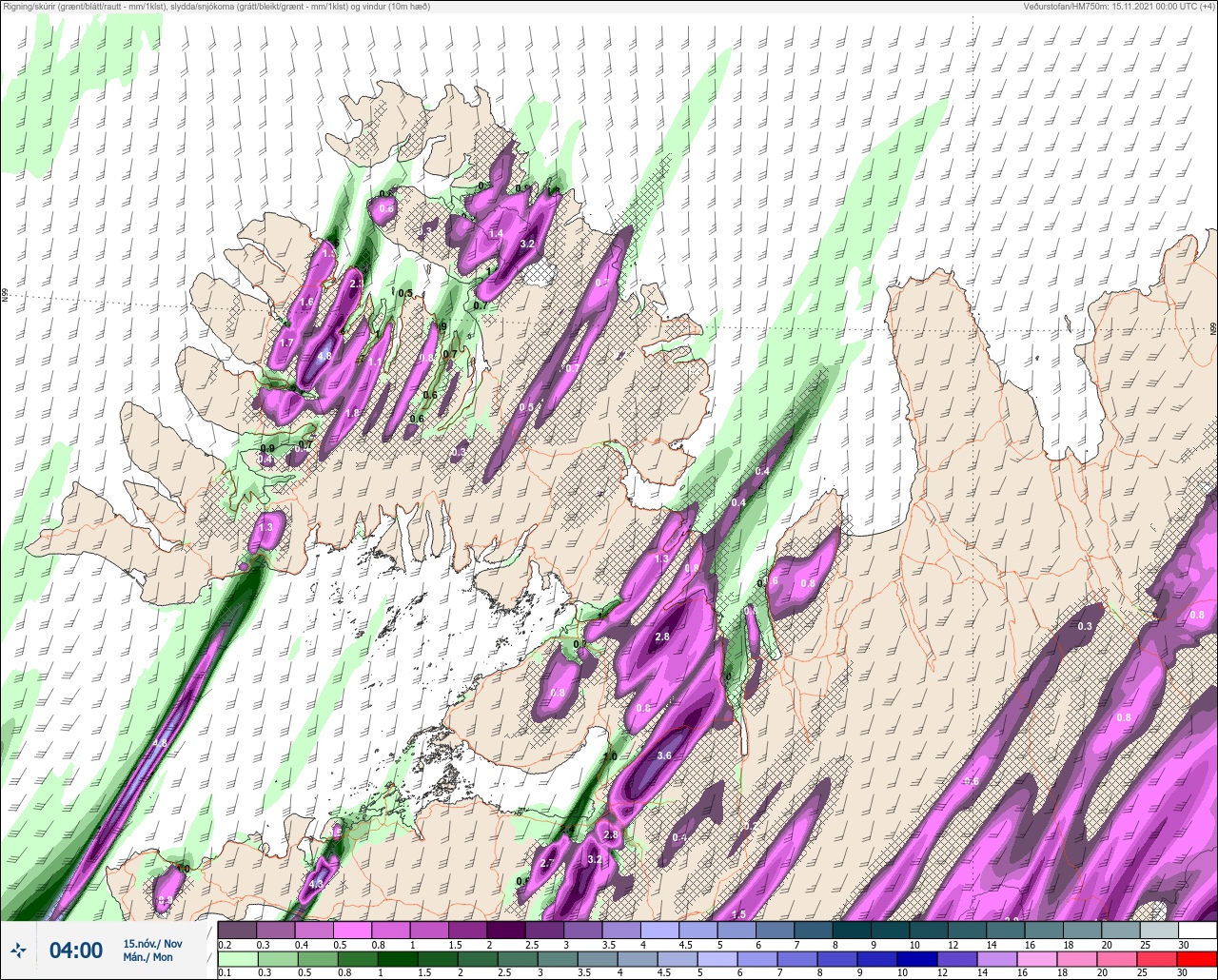Select the '15.nóv./ Nov' date label
The width and height of the screenshot is (1218, 980).
[x=152, y=943]
